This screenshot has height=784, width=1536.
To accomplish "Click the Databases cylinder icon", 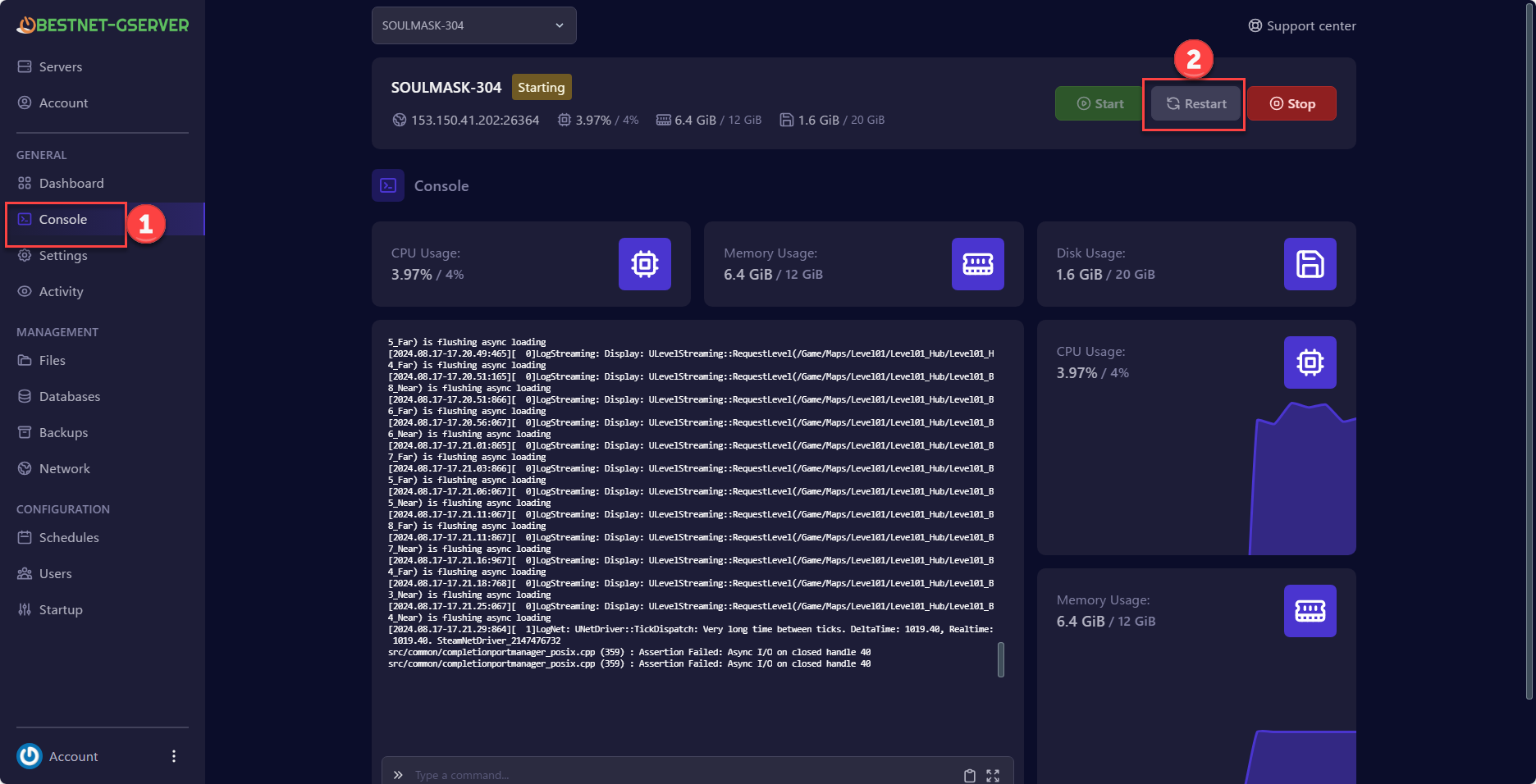I will point(25,396).
